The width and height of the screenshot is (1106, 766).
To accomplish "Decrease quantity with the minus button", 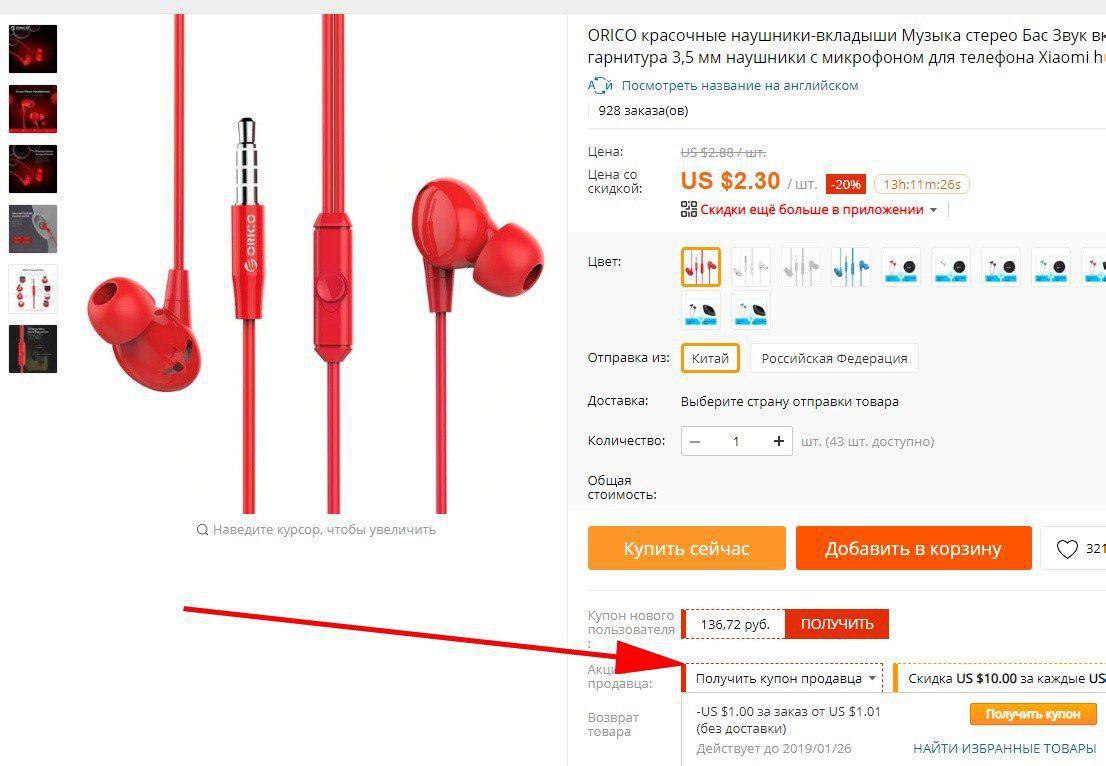I will click(x=695, y=442).
